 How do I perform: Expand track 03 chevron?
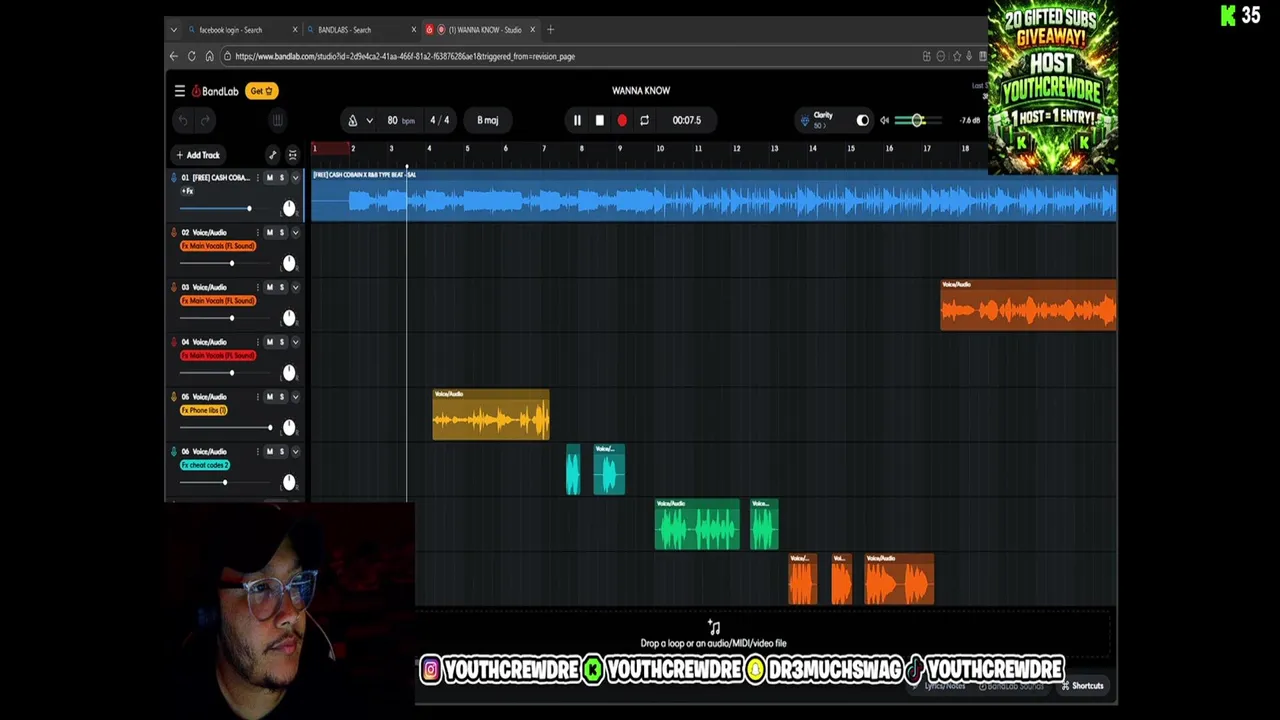pos(295,288)
